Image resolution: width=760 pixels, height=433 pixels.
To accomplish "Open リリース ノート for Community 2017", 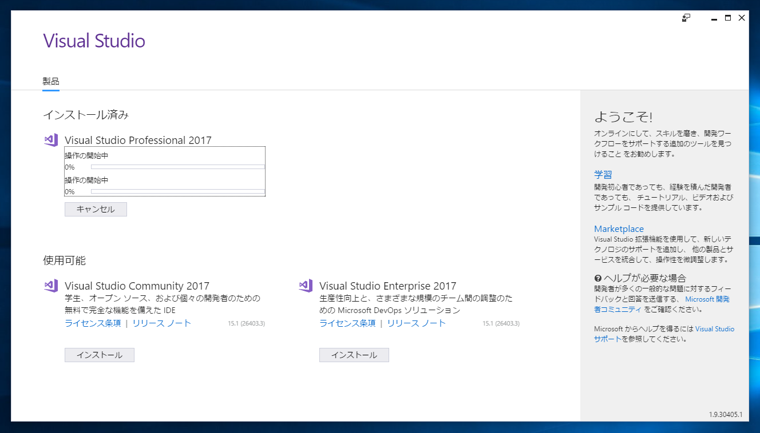I will [x=161, y=323].
